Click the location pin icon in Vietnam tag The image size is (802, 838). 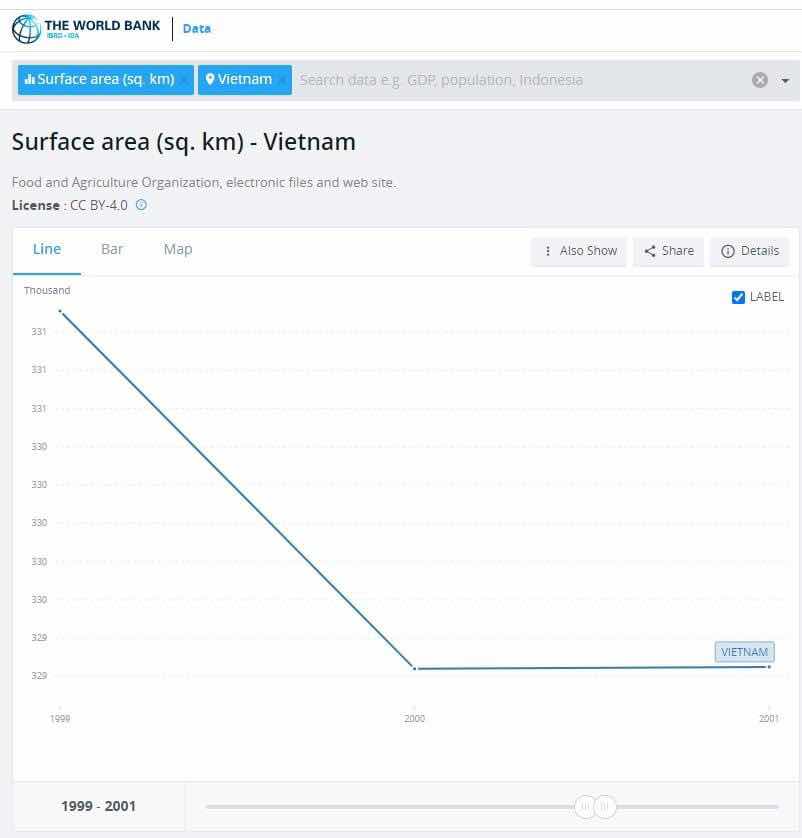(210, 79)
